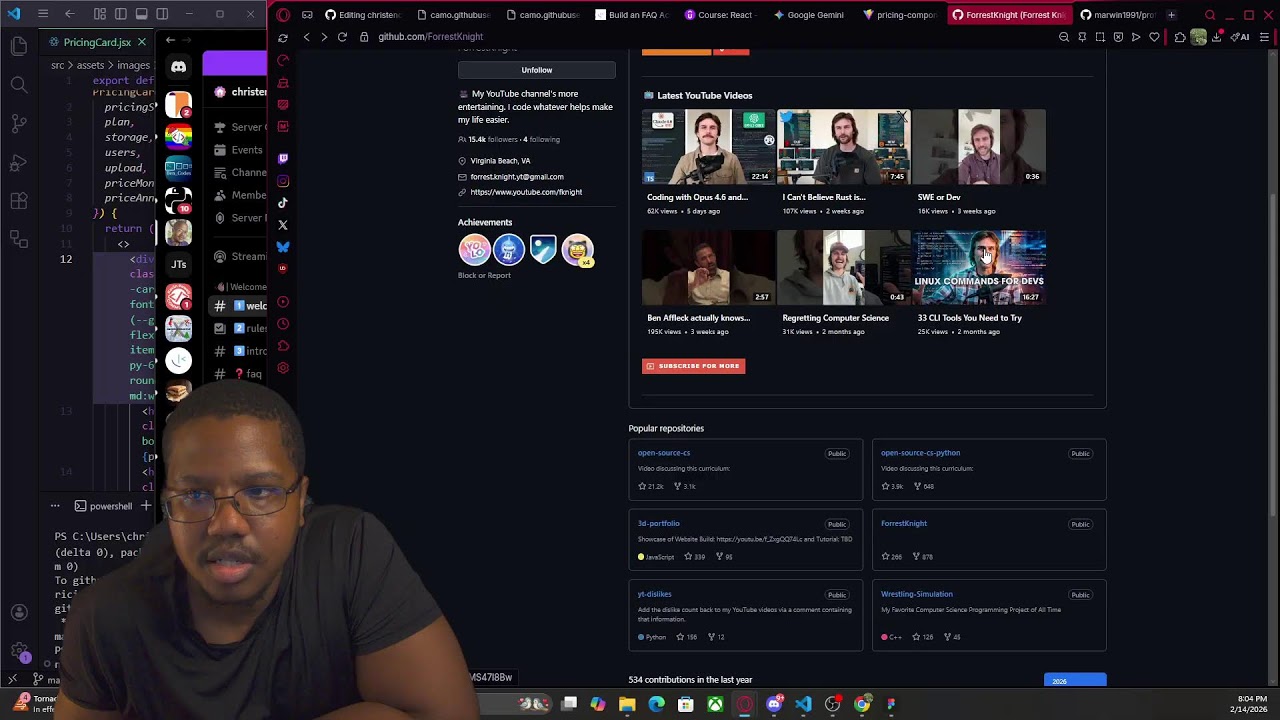Open VS Code hamburger menu
The width and height of the screenshot is (1280, 720).
42,14
